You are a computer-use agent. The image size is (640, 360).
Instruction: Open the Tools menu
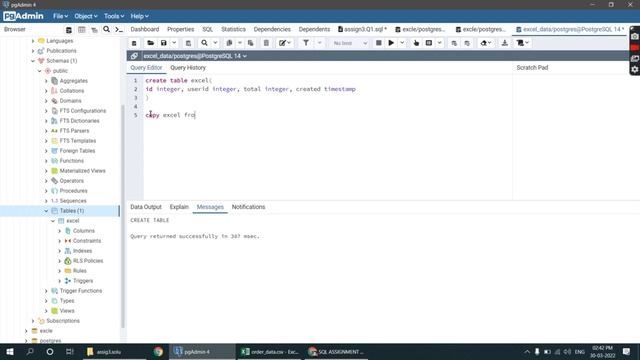pyautogui.click(x=113, y=16)
